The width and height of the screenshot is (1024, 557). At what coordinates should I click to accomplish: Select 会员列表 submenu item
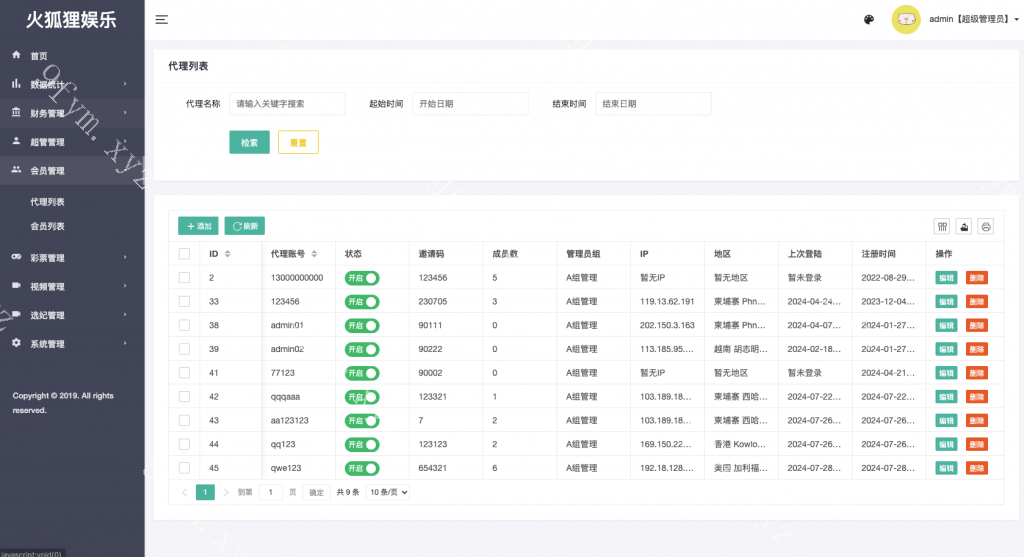47,226
